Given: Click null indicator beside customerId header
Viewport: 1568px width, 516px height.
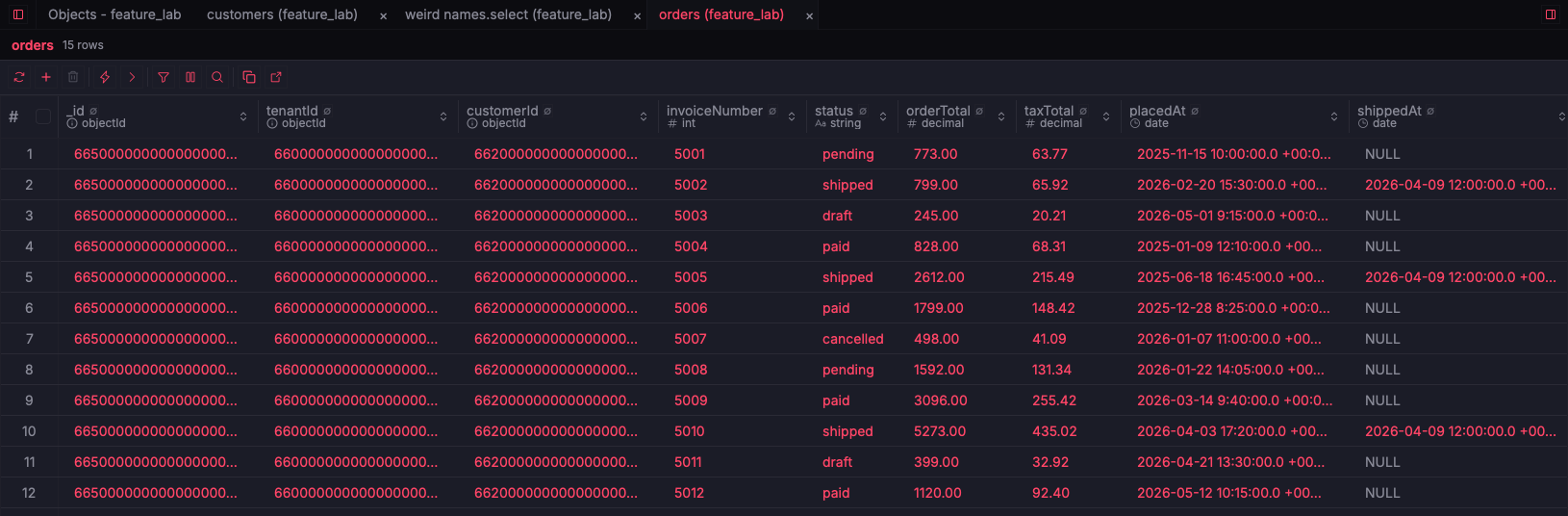Looking at the screenshot, I should [x=547, y=112].
